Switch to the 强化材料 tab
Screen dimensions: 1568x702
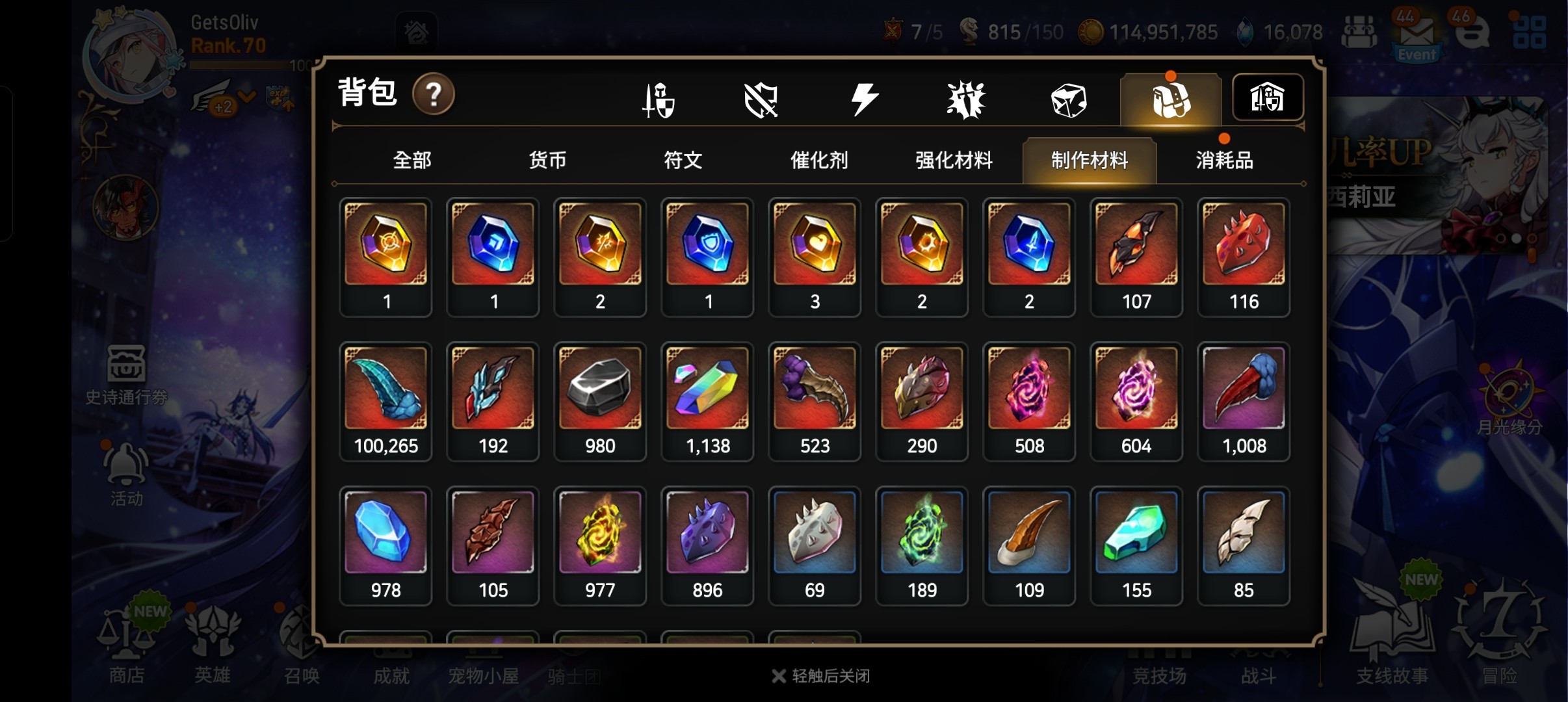(954, 160)
